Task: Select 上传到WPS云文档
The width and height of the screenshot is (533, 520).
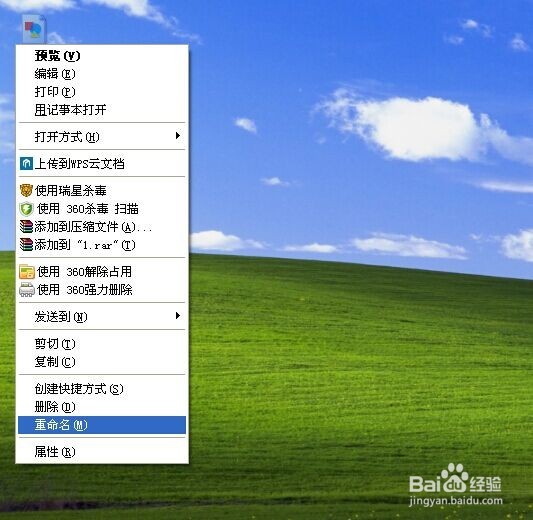Action: [102, 163]
